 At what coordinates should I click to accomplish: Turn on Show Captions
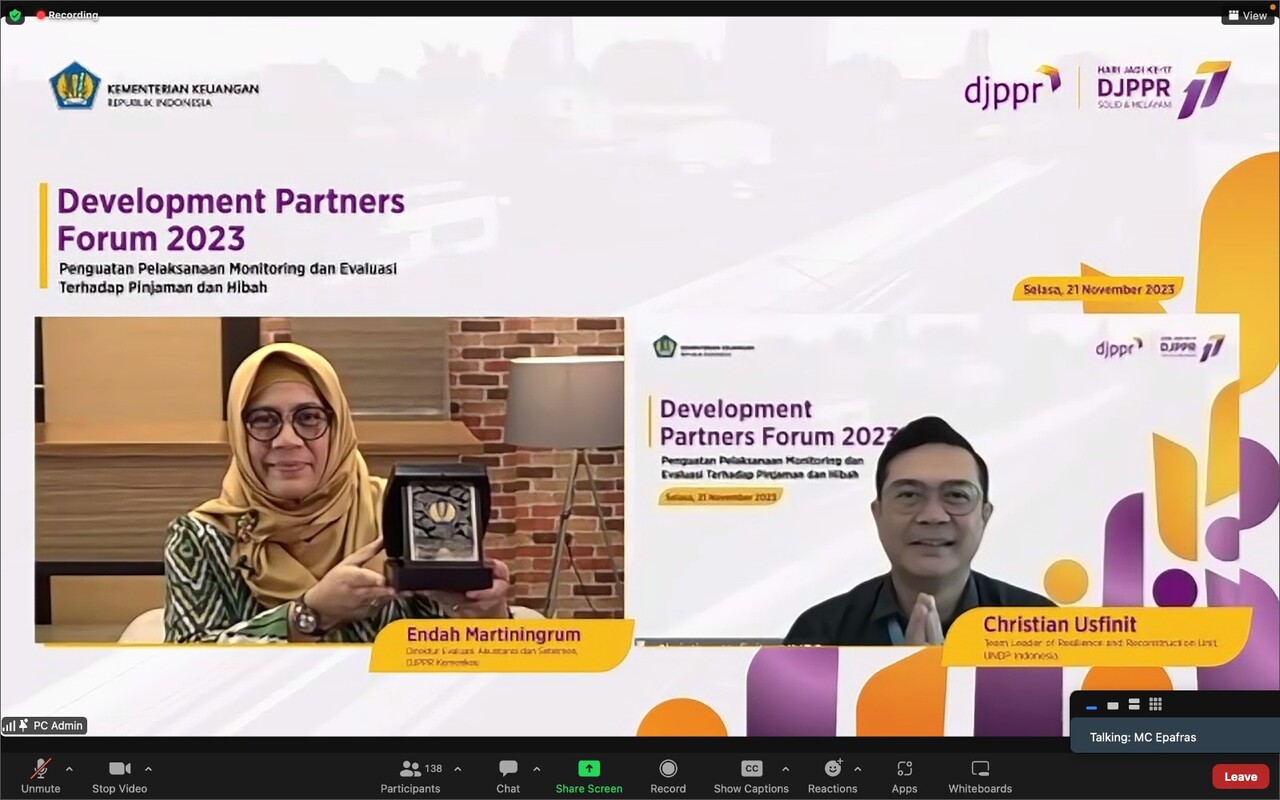click(x=751, y=776)
